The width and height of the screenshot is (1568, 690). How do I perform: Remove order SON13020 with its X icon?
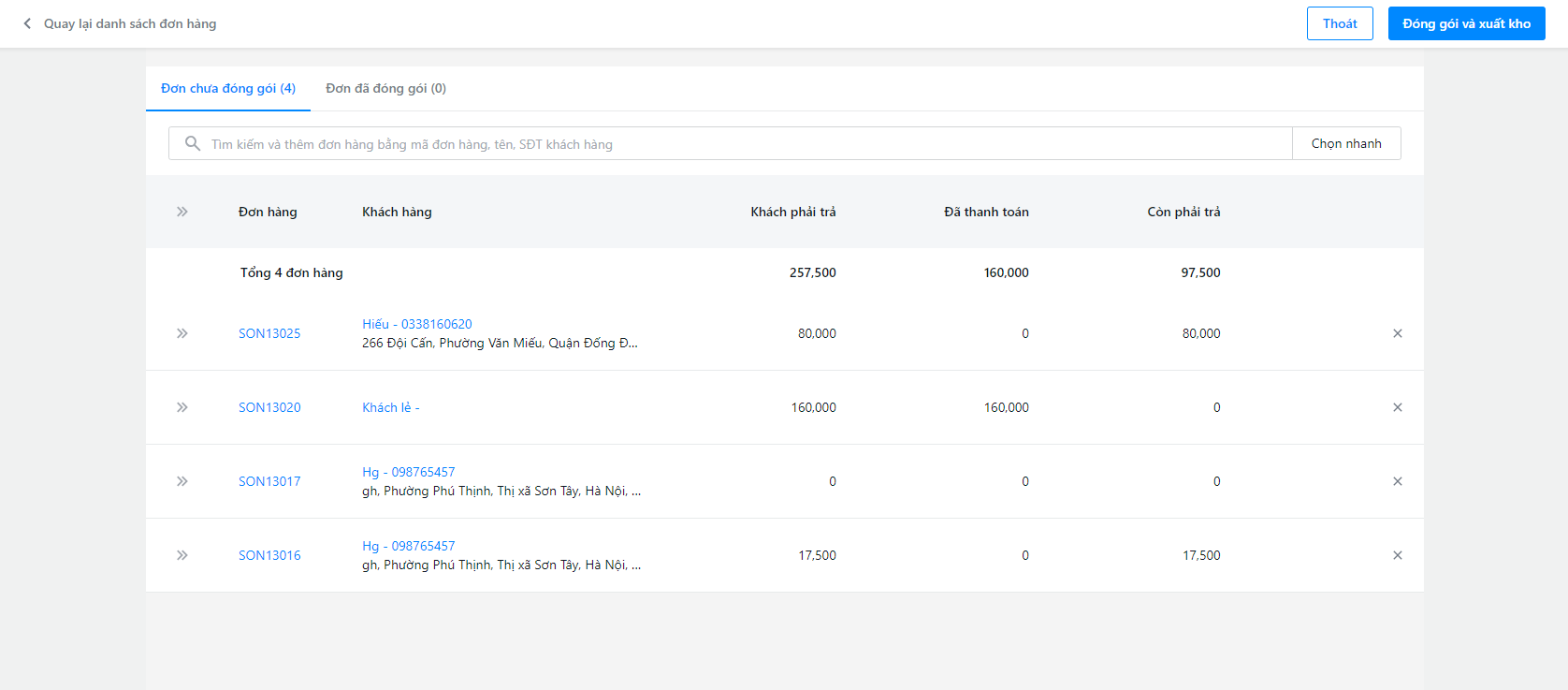[x=1397, y=407]
